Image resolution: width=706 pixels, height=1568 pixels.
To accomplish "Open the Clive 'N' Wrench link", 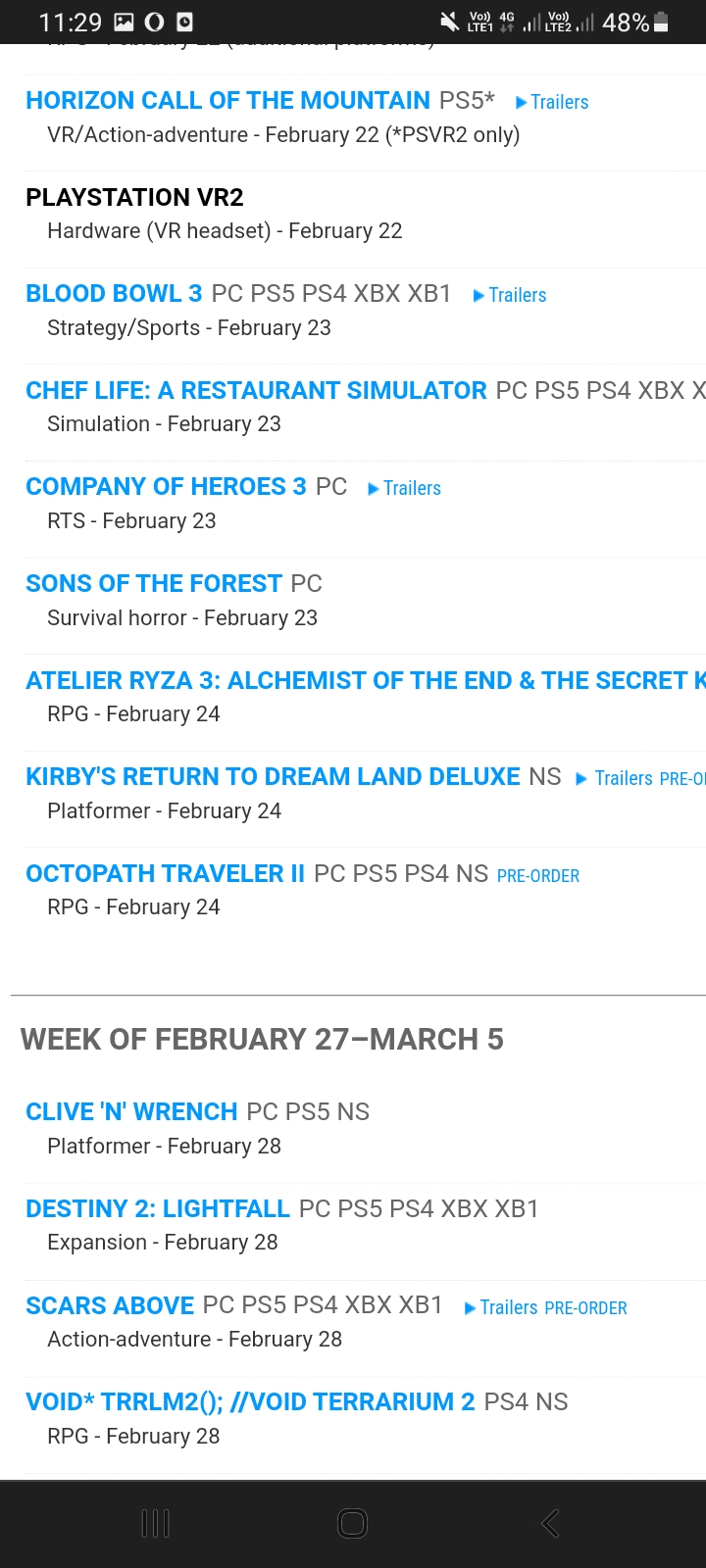I will 131,1111.
